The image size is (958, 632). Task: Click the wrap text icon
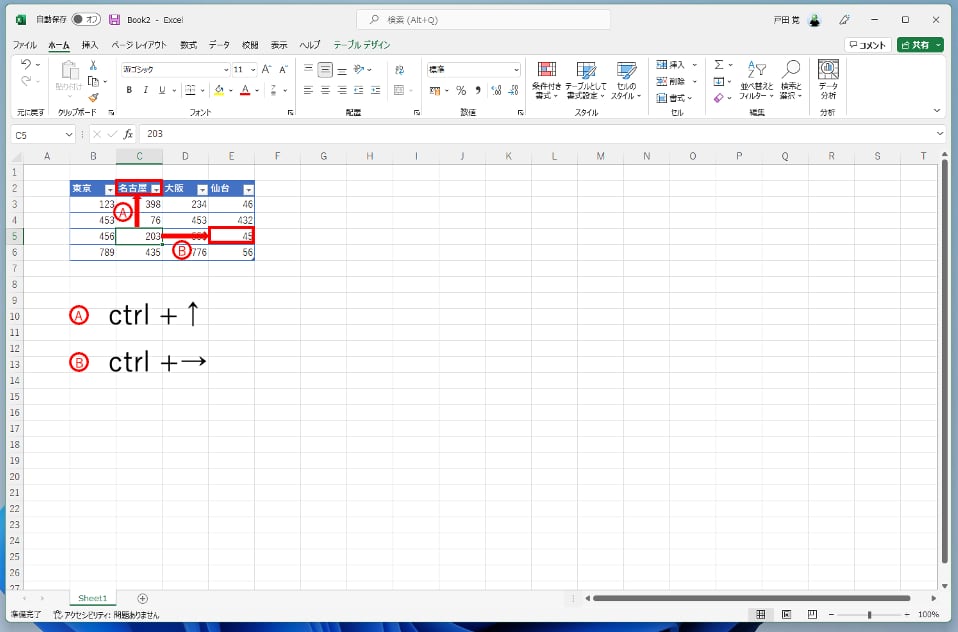[400, 70]
